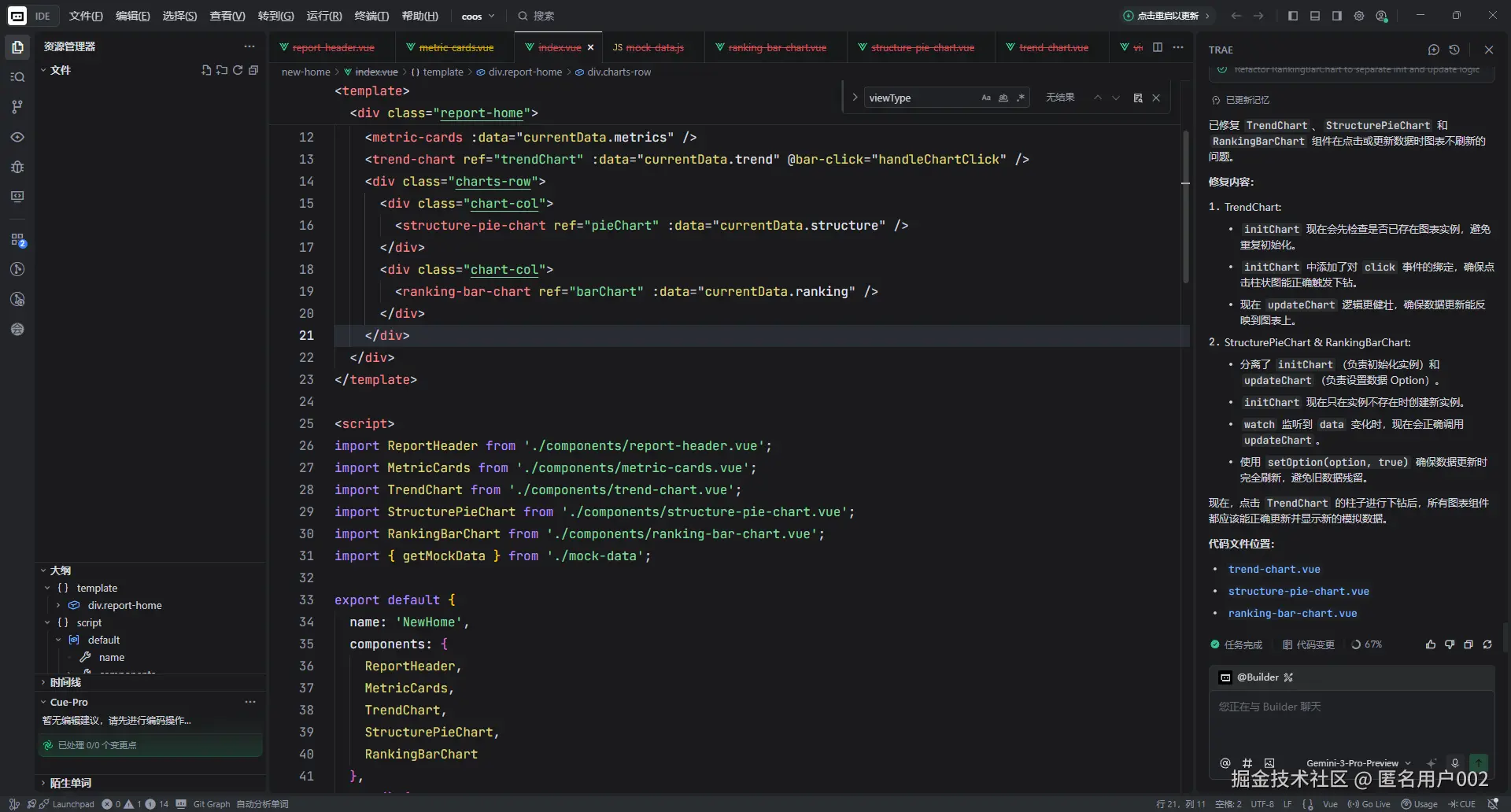
Task: Click the image attachment icon in chat input
Action: point(1269,762)
